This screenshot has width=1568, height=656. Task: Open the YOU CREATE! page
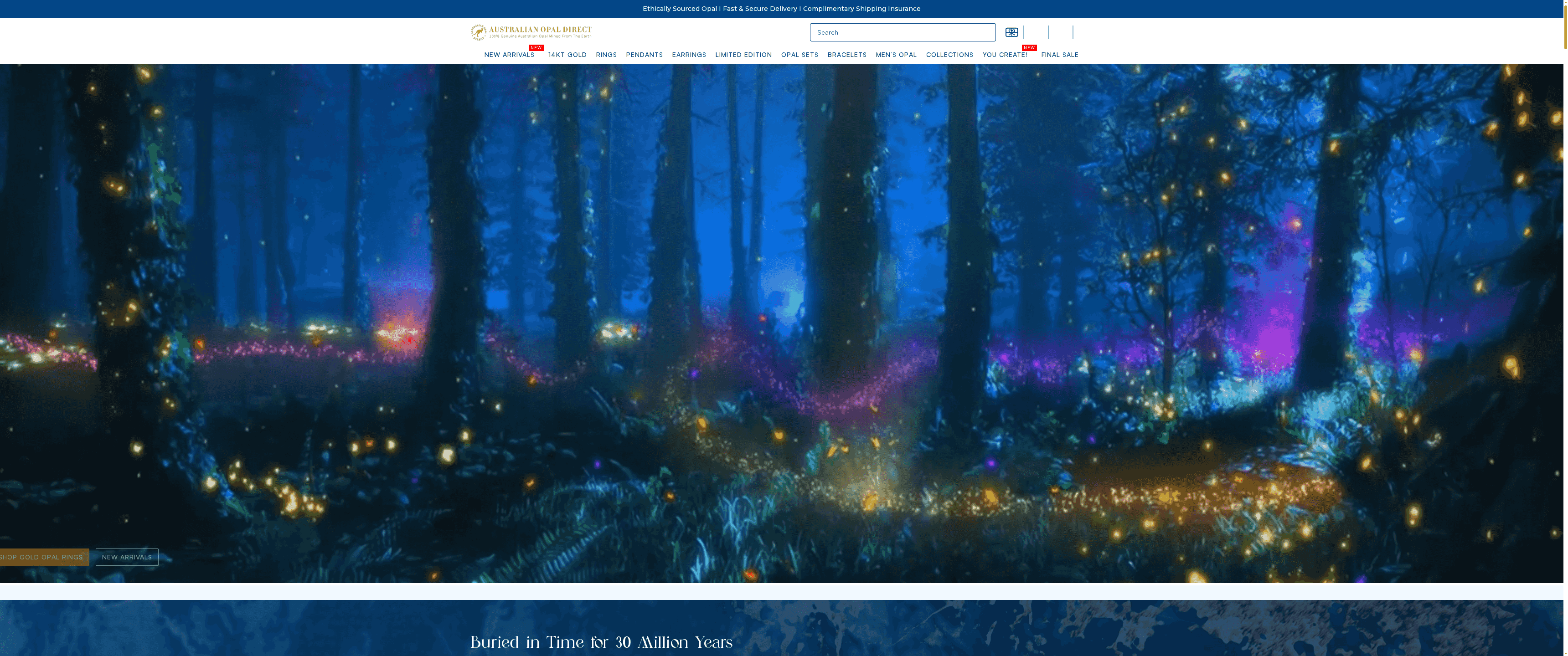click(x=1005, y=55)
